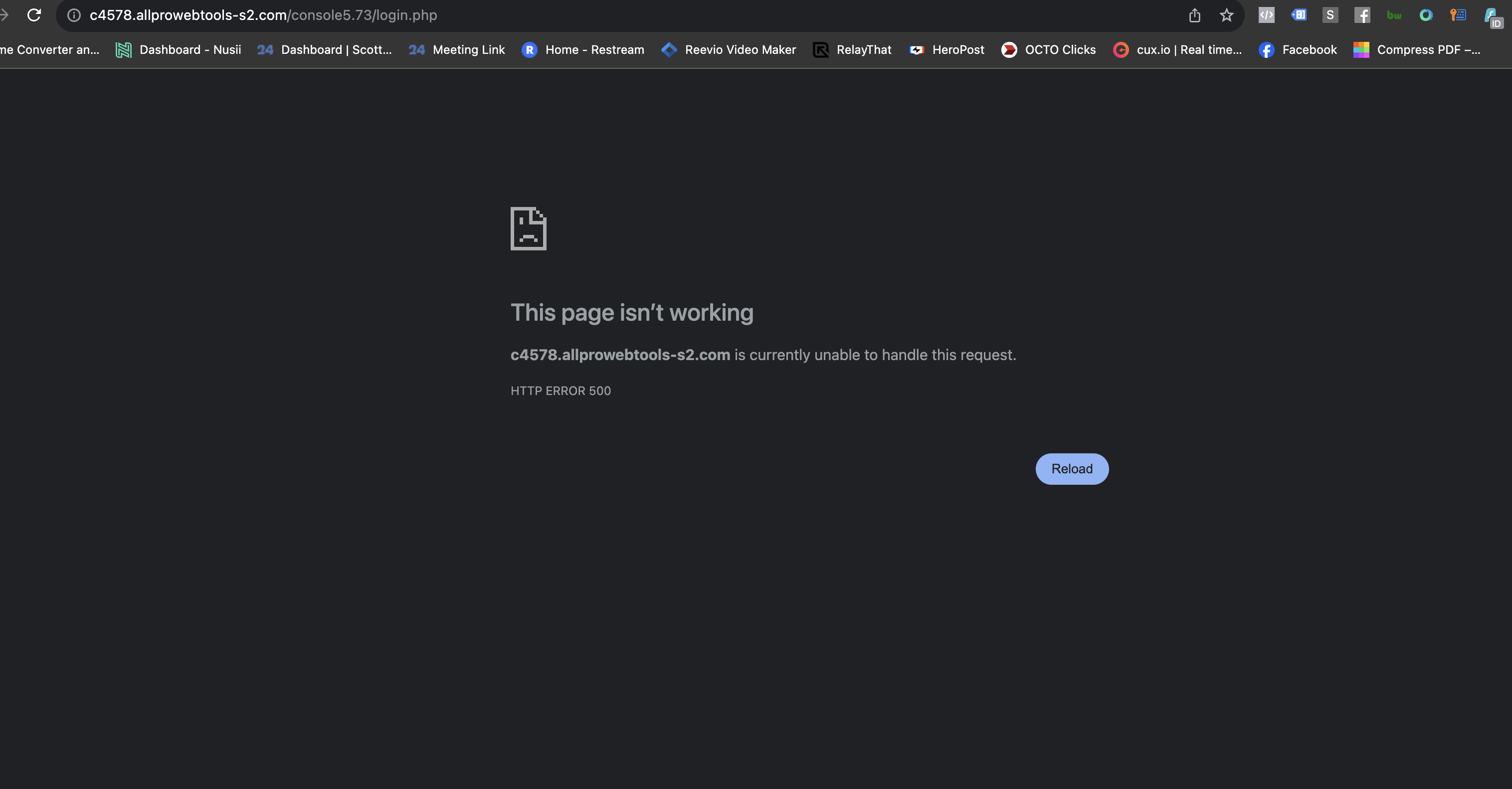
Task: Open OCTO Clicks bookmark
Action: pyautogui.click(x=1048, y=50)
